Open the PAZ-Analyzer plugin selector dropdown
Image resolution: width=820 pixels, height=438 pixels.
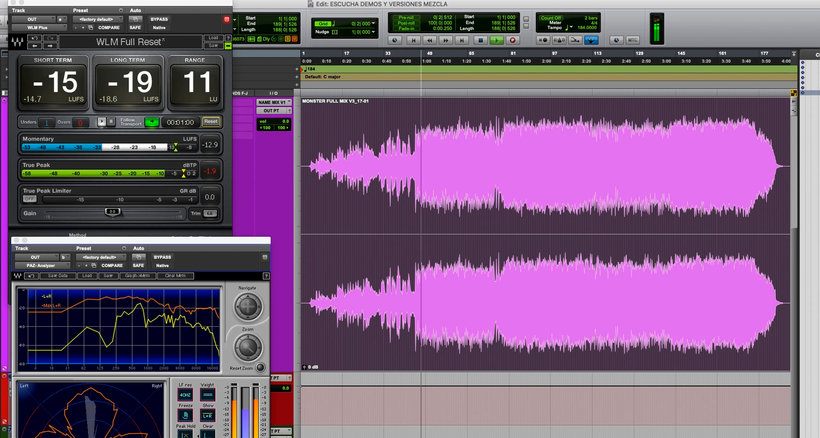click(42, 266)
